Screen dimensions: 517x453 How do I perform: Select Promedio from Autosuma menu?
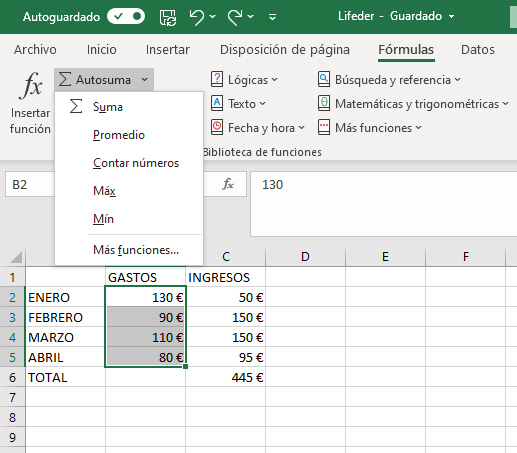pos(119,135)
